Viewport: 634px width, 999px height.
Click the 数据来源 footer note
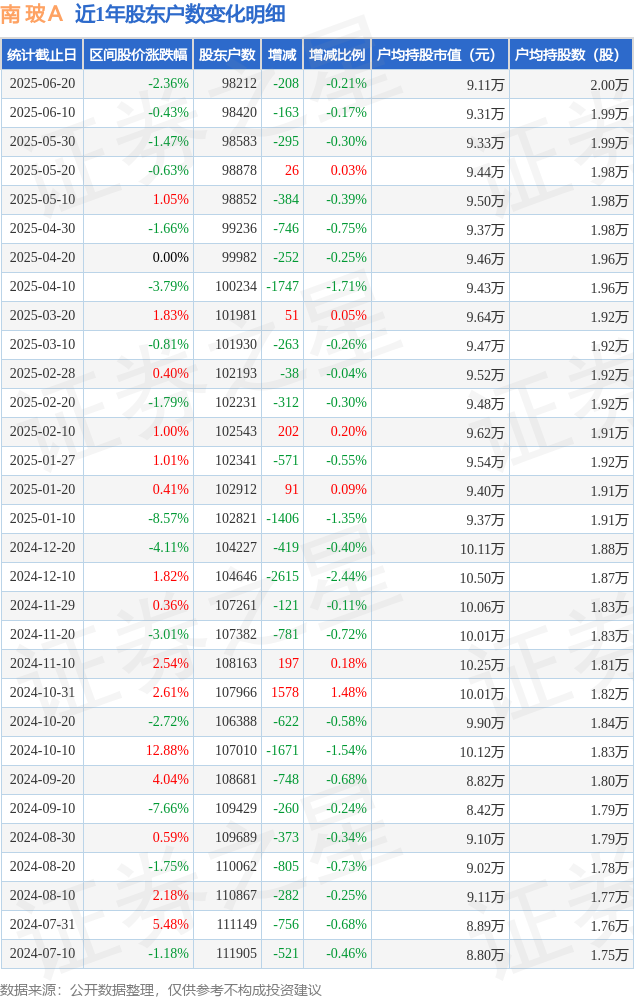(x=161, y=989)
